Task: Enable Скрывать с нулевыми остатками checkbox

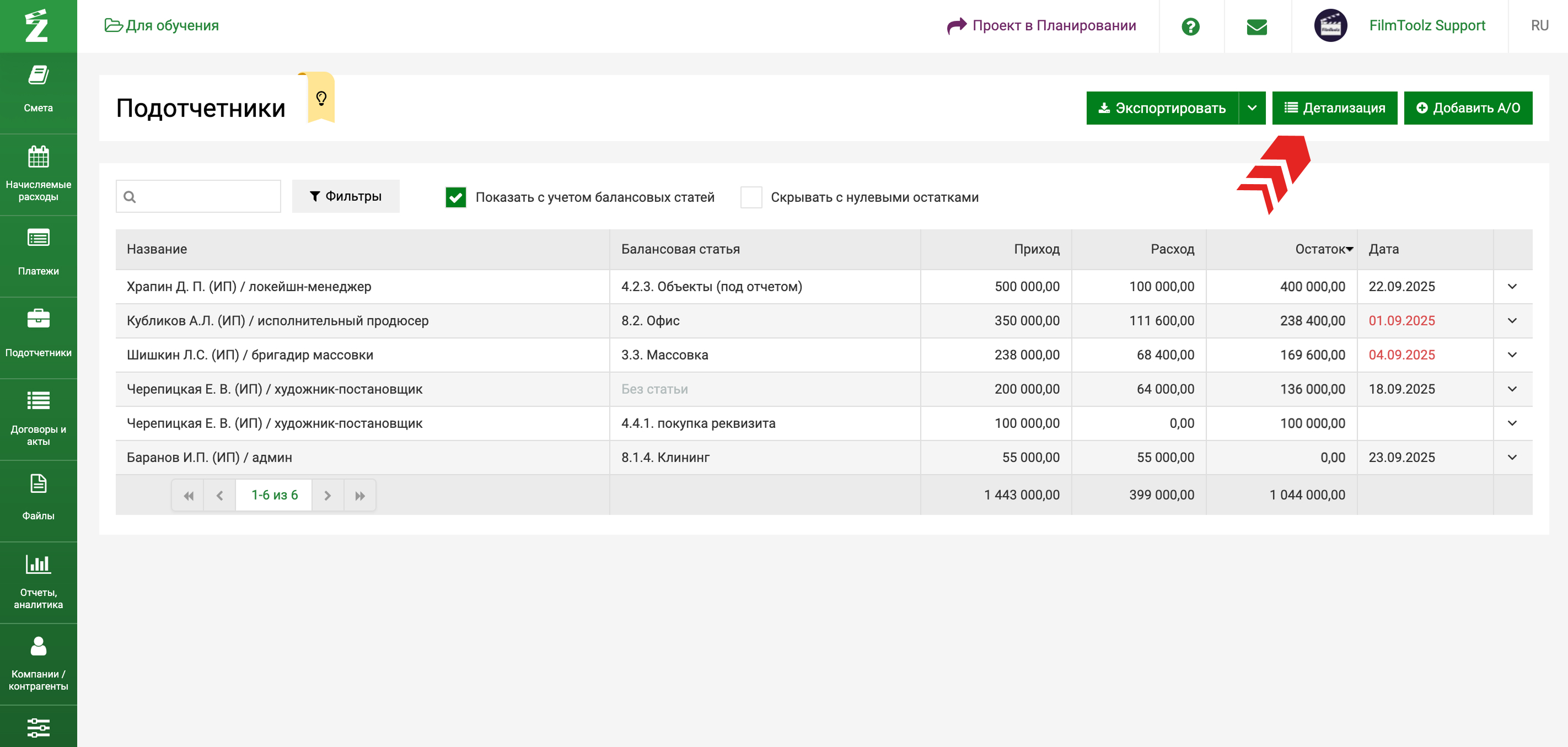Action: tap(751, 197)
